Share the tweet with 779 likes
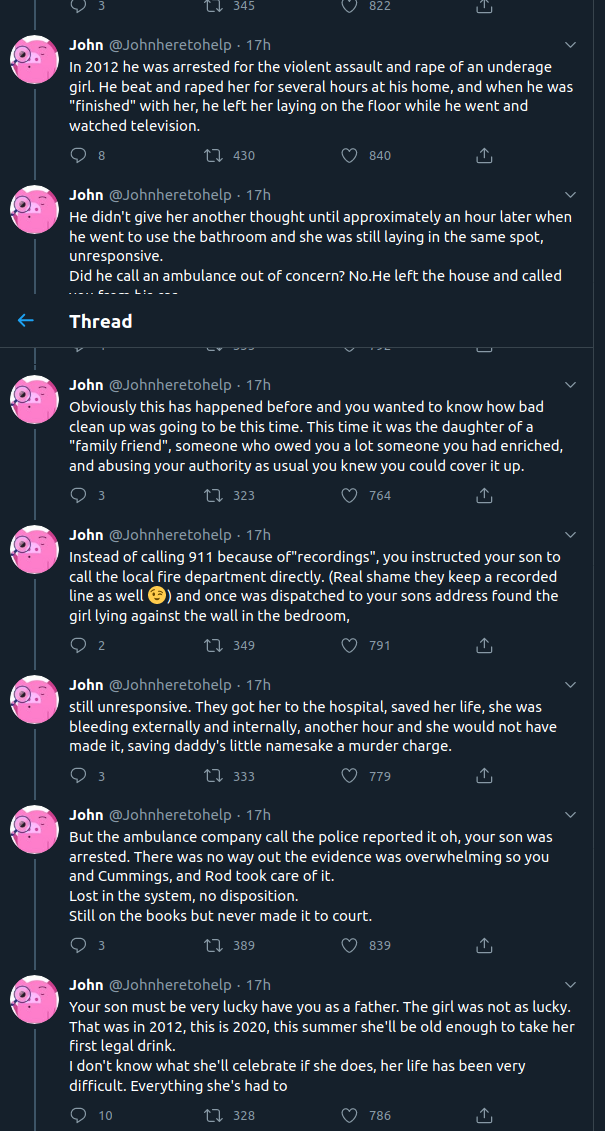Screen dimensions: 605x1131 click(x=485, y=776)
